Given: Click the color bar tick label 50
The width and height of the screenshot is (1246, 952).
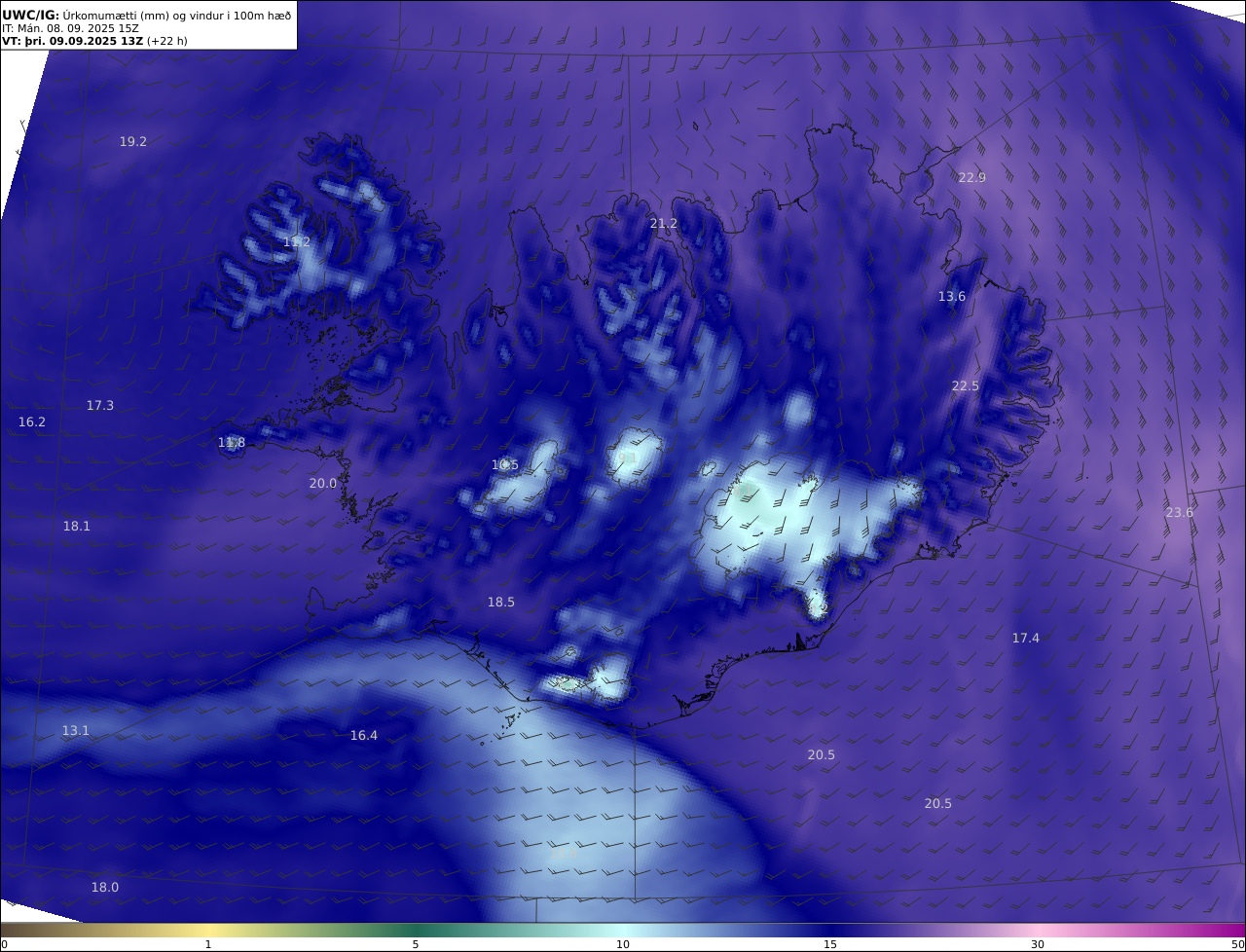Looking at the screenshot, I should 1238,945.
